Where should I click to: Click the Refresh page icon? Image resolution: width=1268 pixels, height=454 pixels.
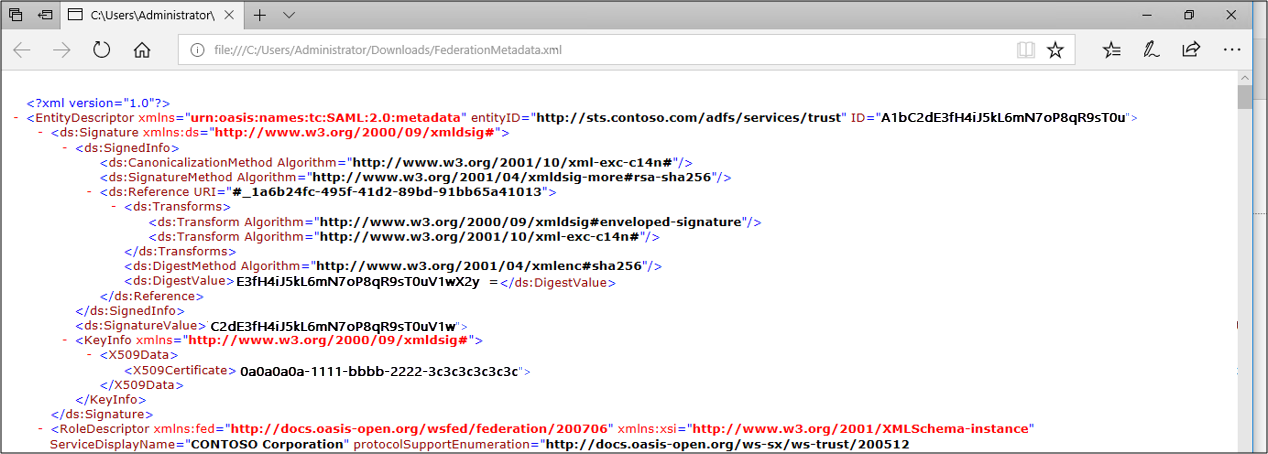[101, 50]
